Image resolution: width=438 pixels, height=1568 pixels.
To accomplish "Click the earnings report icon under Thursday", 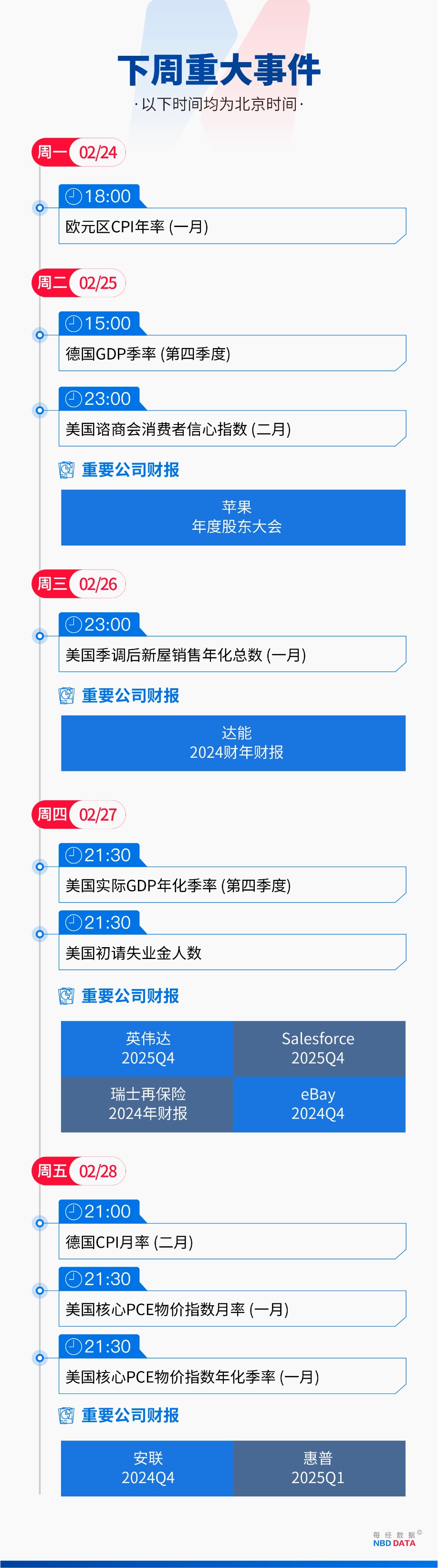I will point(66,996).
